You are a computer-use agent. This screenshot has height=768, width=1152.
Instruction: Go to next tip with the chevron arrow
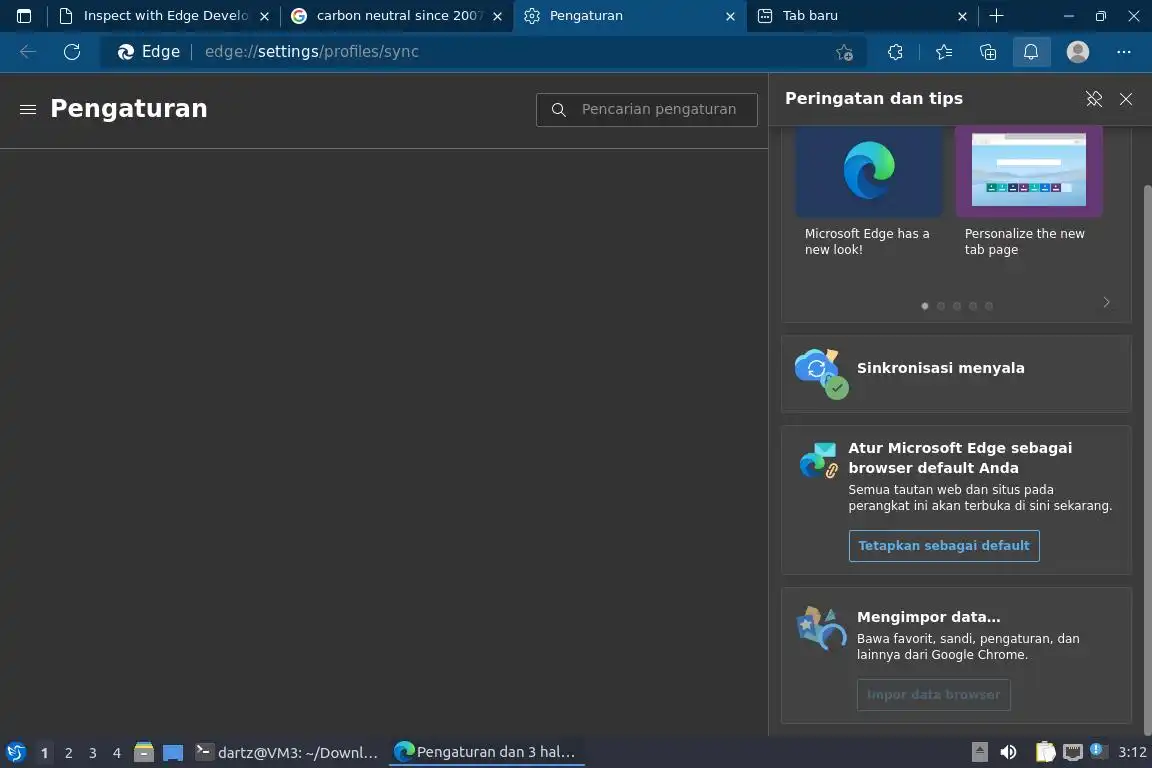(1106, 302)
